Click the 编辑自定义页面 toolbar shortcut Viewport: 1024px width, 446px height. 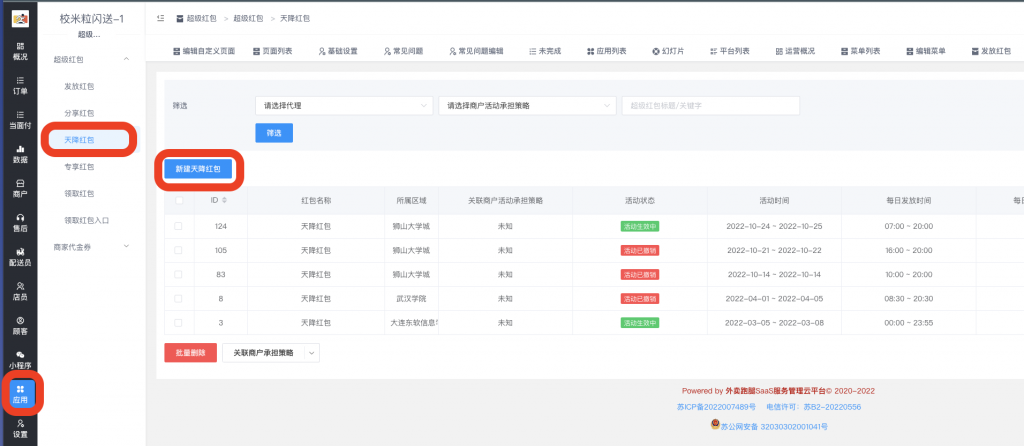pyautogui.click(x=204, y=51)
